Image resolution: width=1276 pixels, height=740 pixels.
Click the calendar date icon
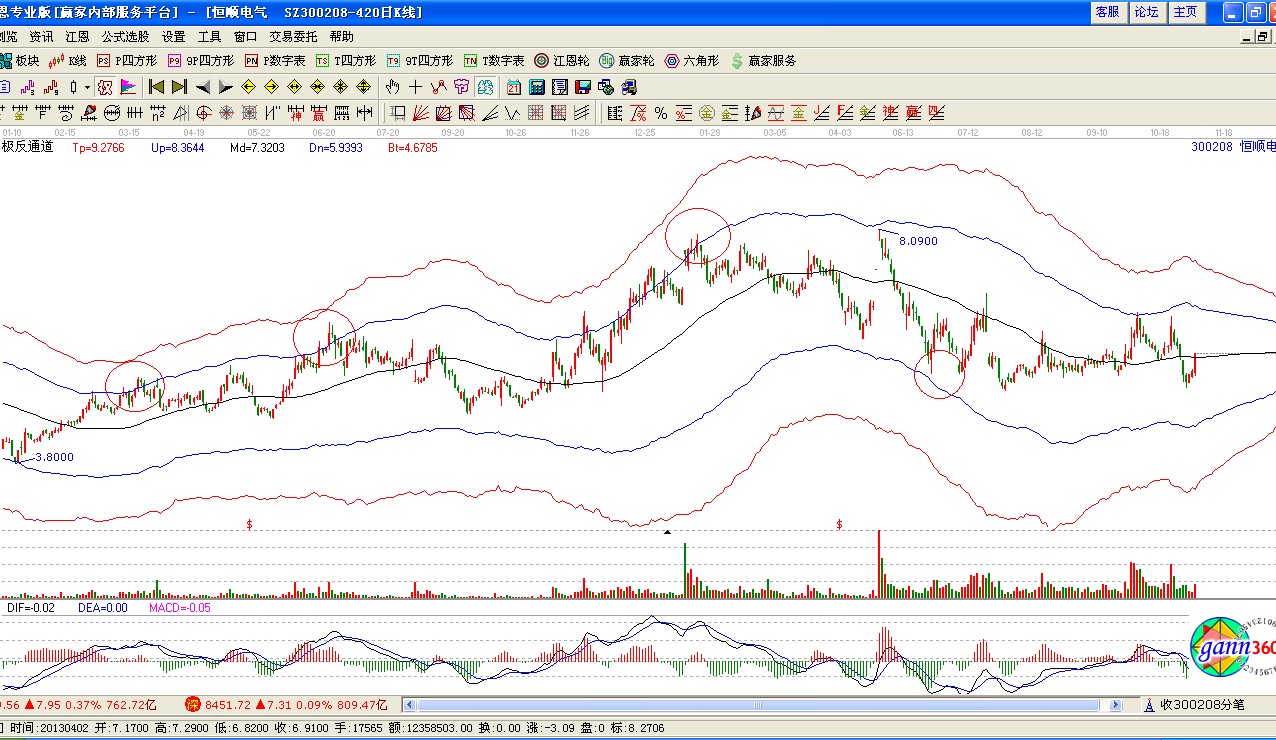514,87
